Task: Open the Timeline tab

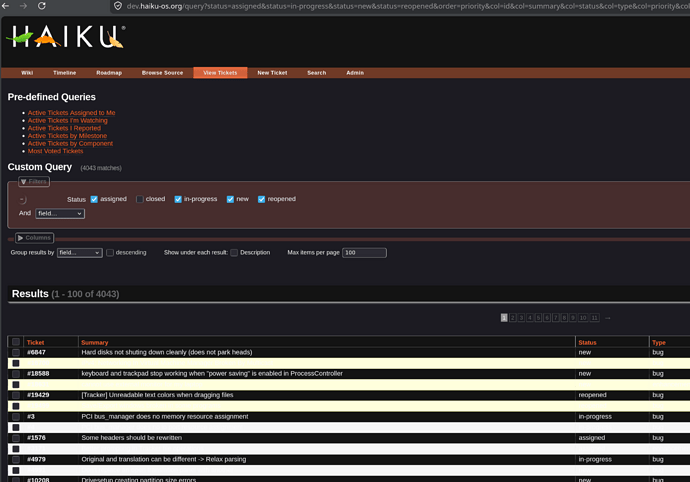Action: click(x=65, y=73)
